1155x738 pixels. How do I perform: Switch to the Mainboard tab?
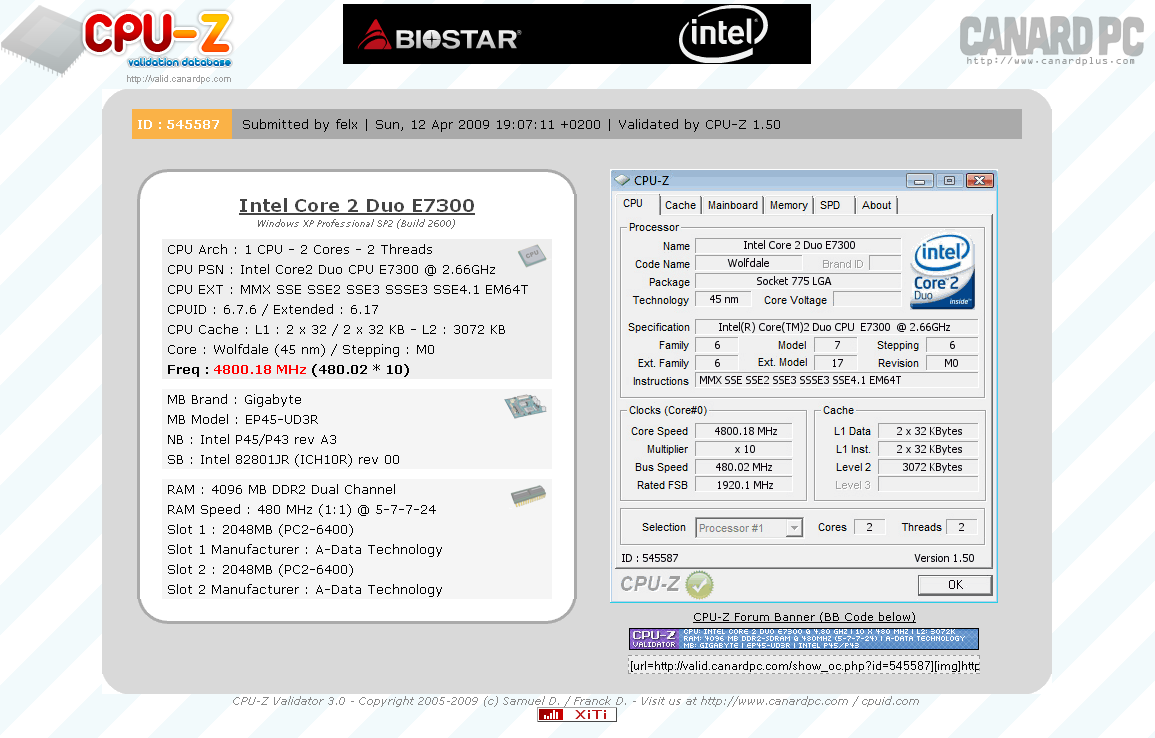(x=732, y=205)
